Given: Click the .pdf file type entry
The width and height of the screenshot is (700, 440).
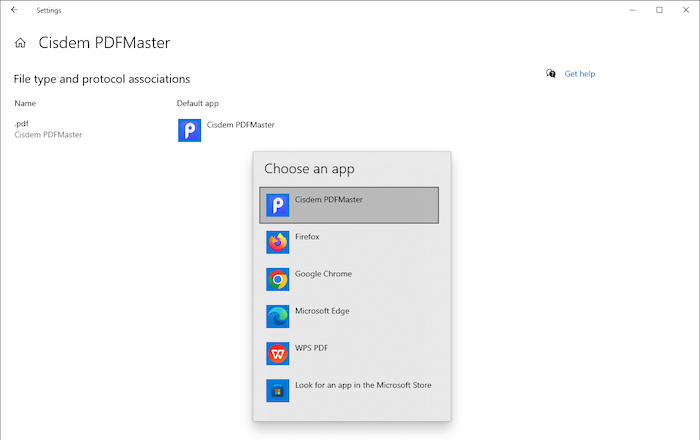Looking at the screenshot, I should click(x=21, y=123).
